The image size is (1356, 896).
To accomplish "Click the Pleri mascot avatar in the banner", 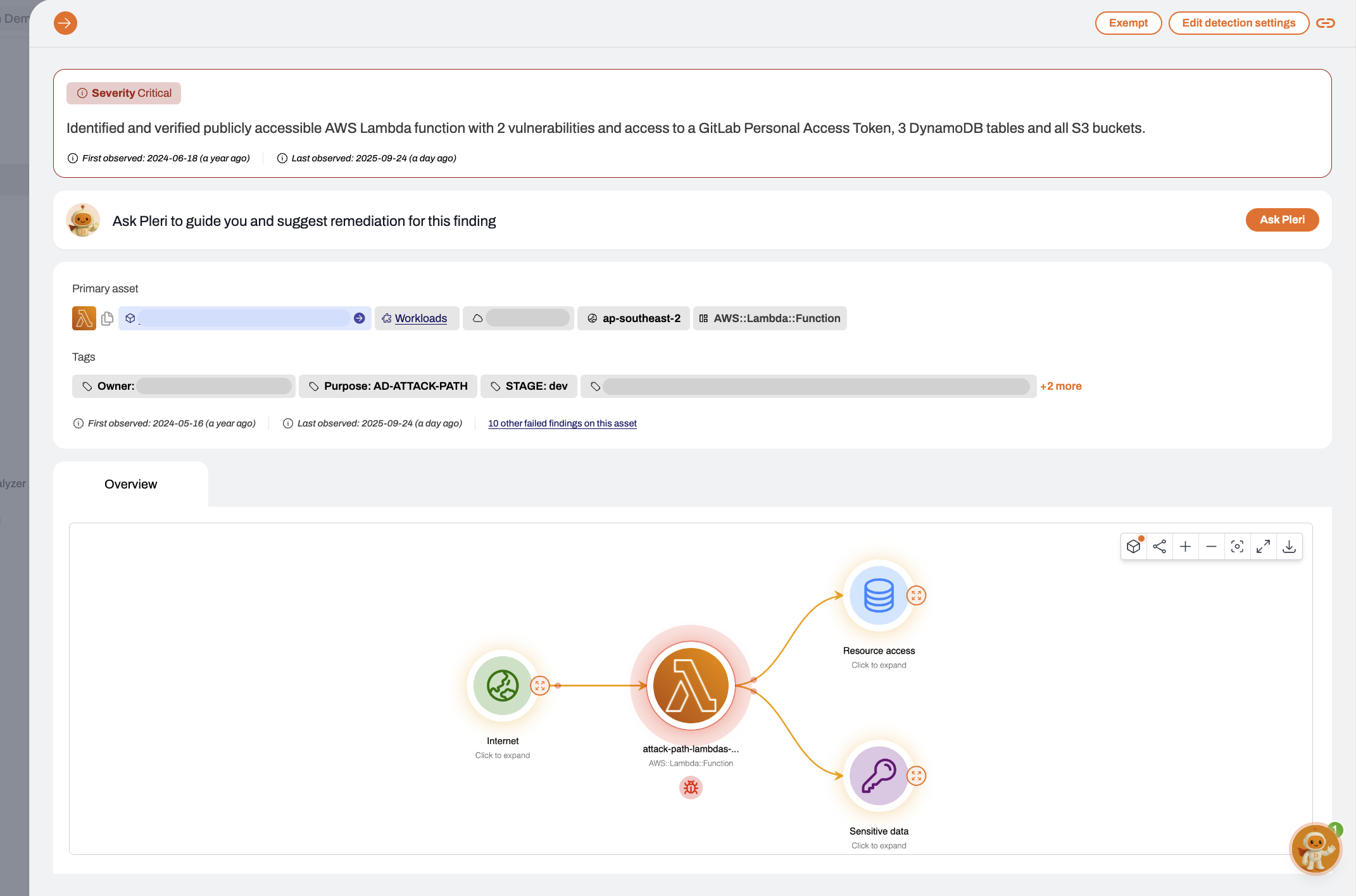I will 83,220.
